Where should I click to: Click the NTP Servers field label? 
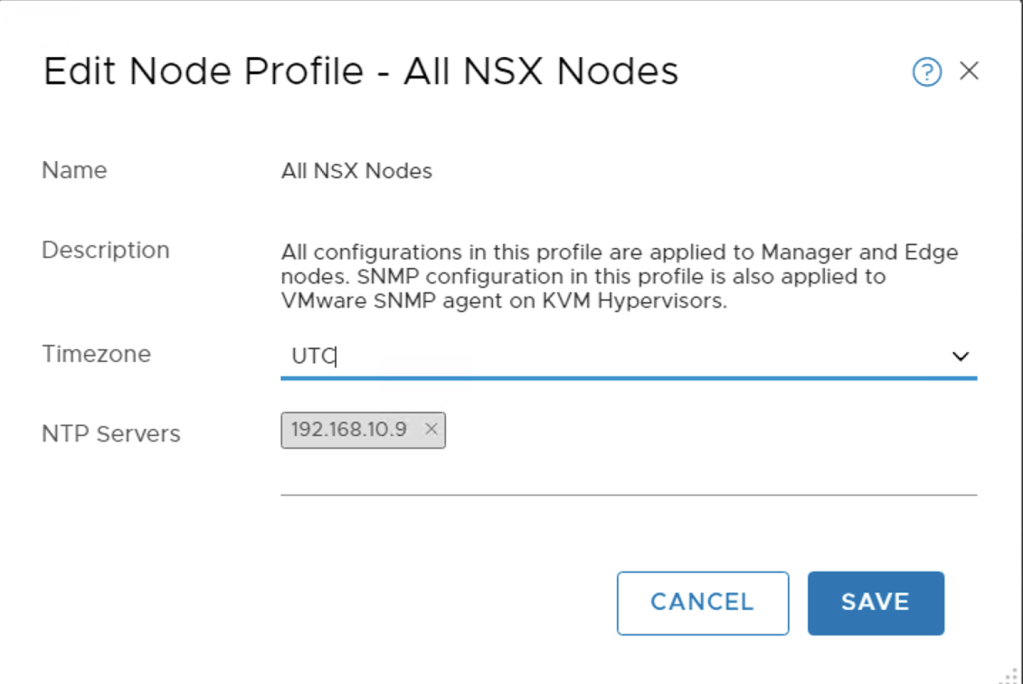coord(111,434)
